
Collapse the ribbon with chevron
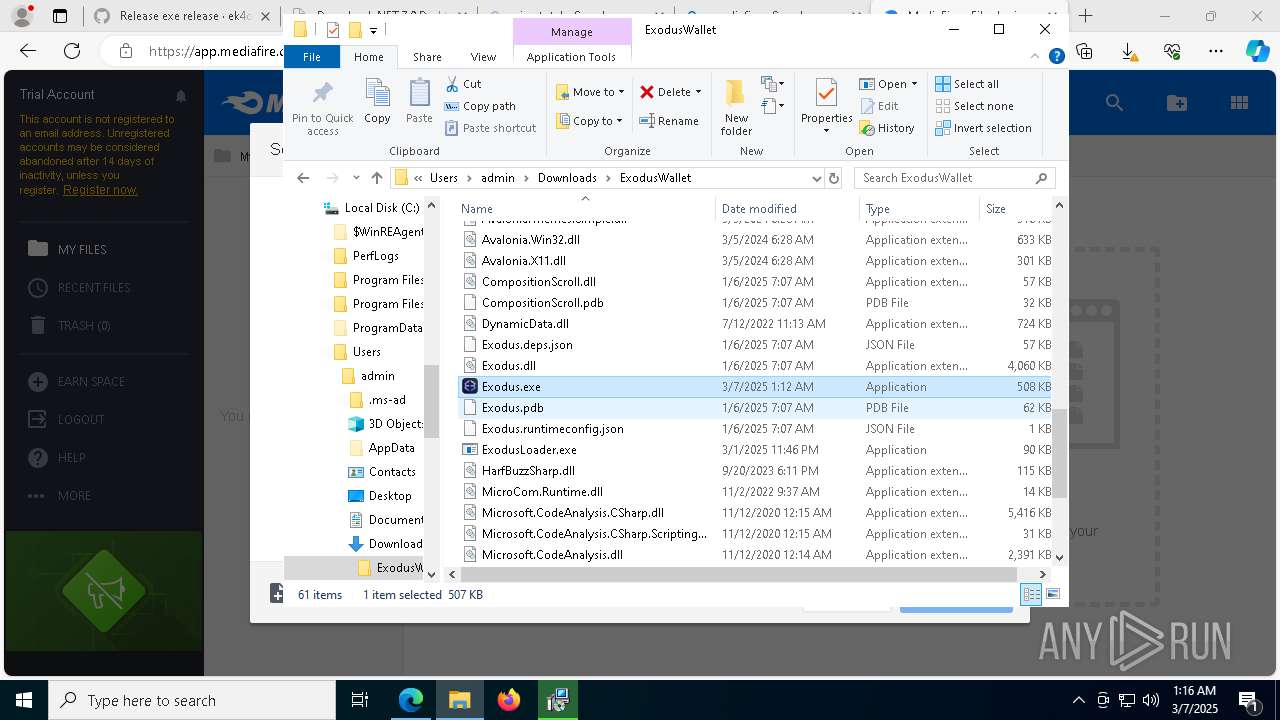1036,57
